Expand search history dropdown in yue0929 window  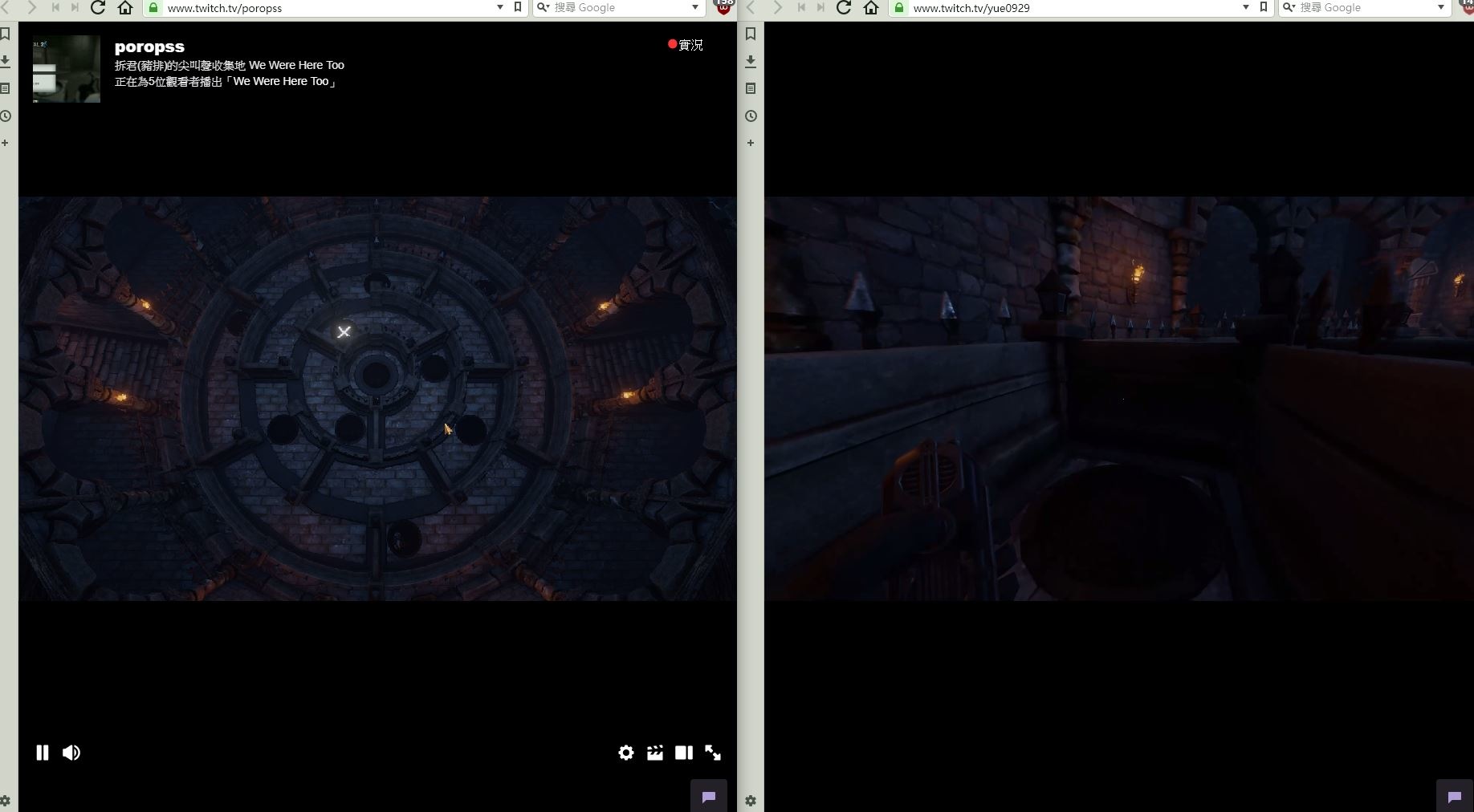pyautogui.click(x=1441, y=8)
